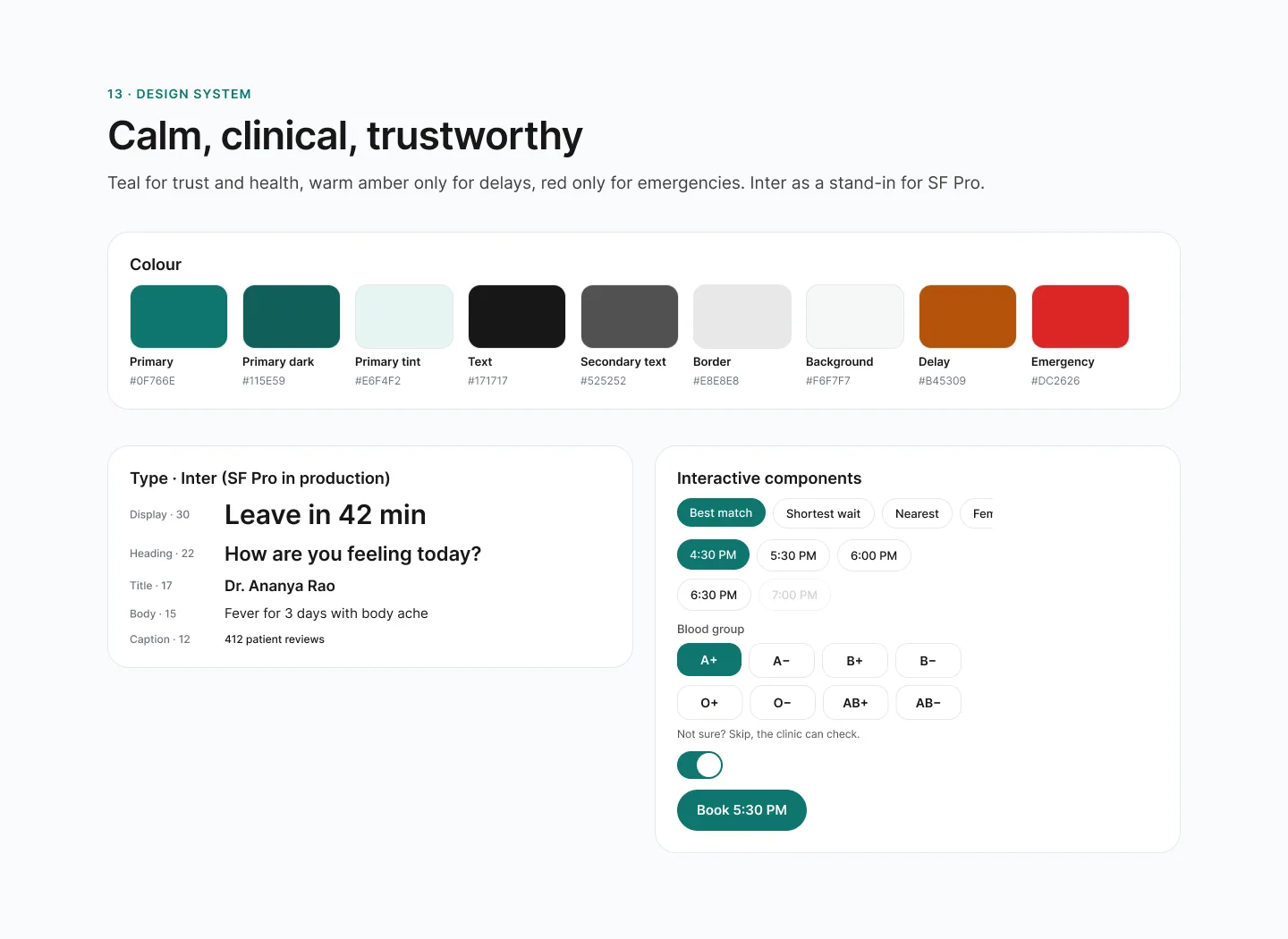Click the 'Calm, clinical, trustworthy' page title
Image resolution: width=1288 pixels, height=939 pixels.
[345, 136]
